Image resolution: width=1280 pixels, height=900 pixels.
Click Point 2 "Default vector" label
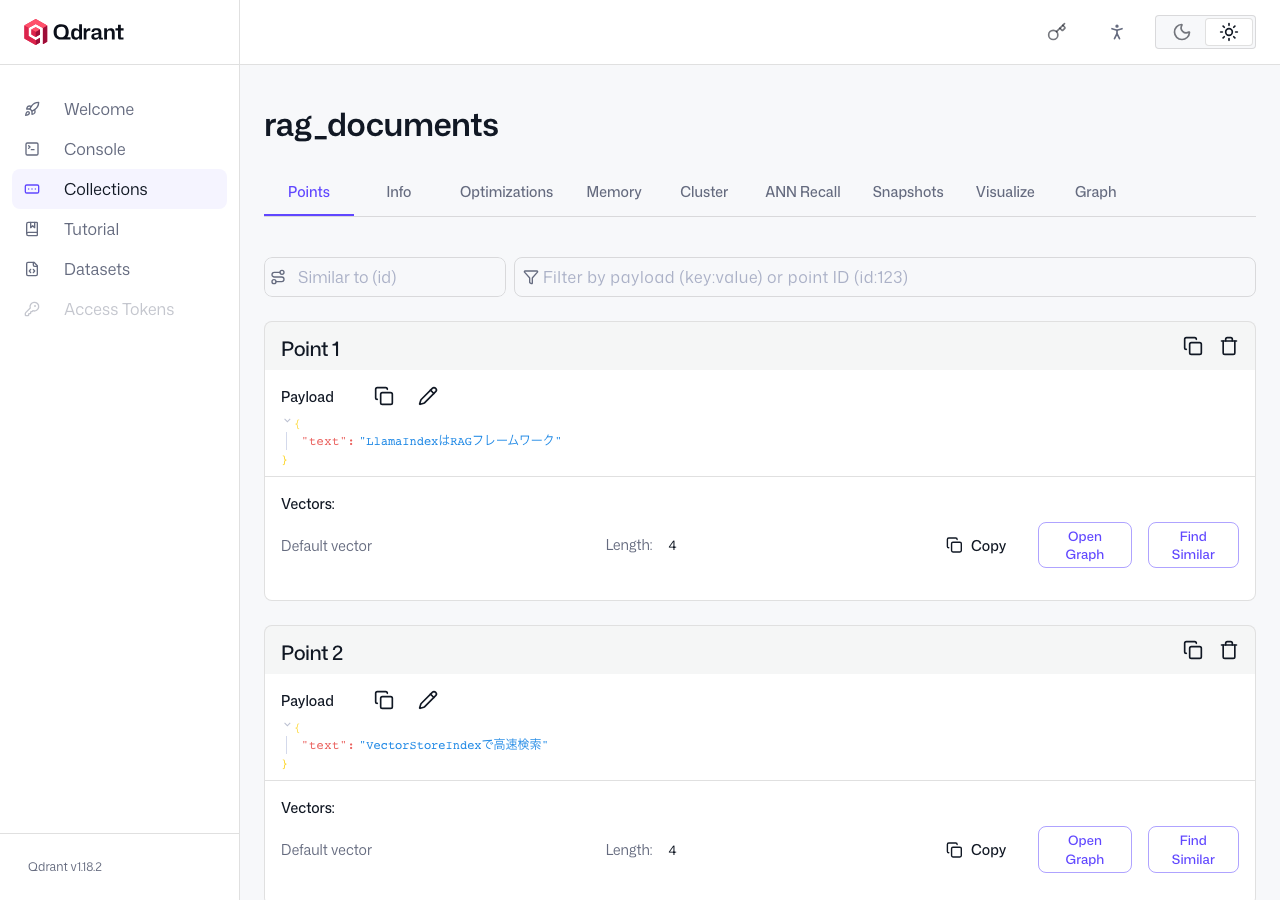(x=326, y=850)
